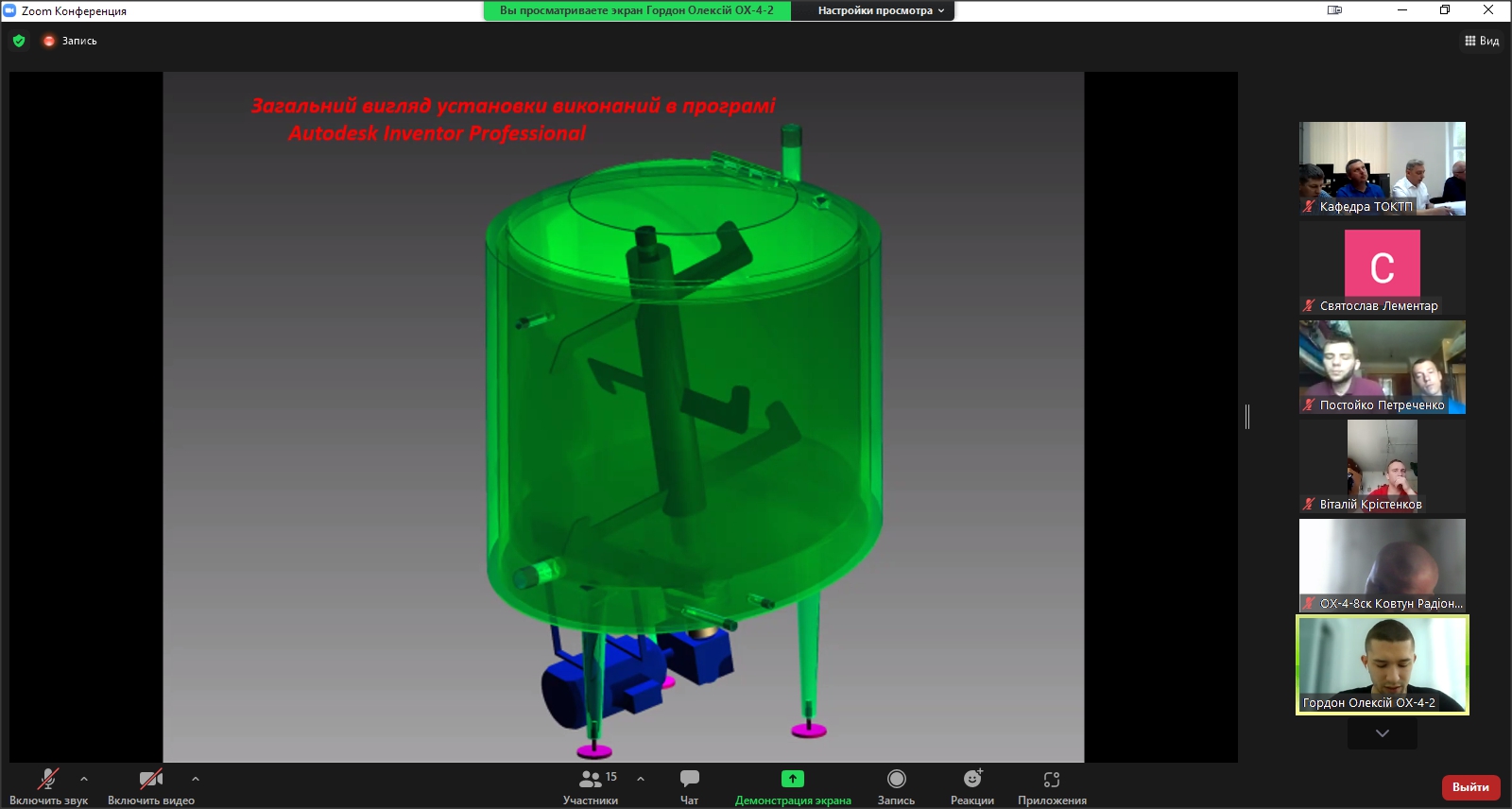Click the Запись record icon in toolbar
Screen dimensions: 1512x809
point(896,780)
